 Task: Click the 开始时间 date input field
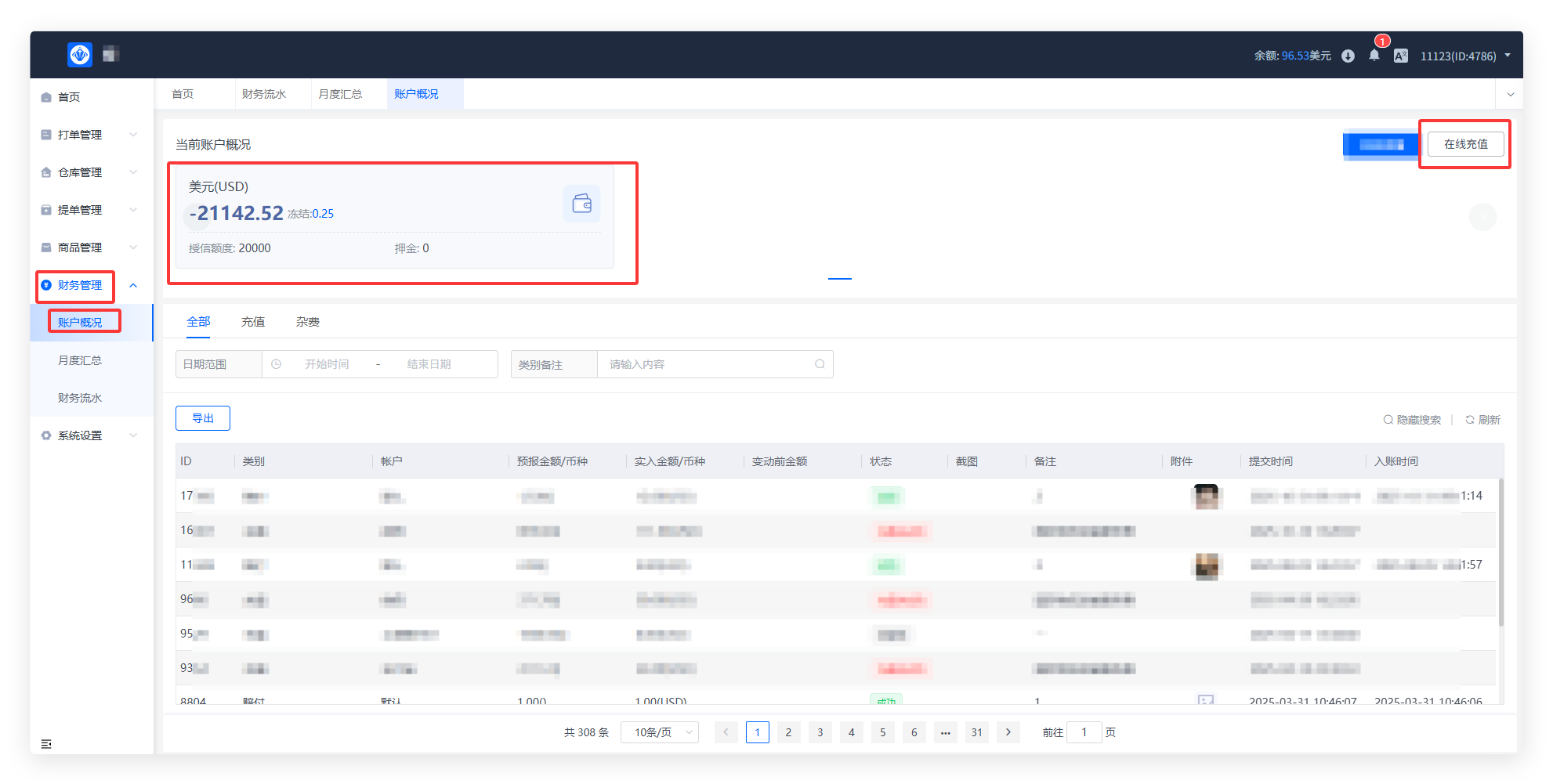[x=327, y=364]
